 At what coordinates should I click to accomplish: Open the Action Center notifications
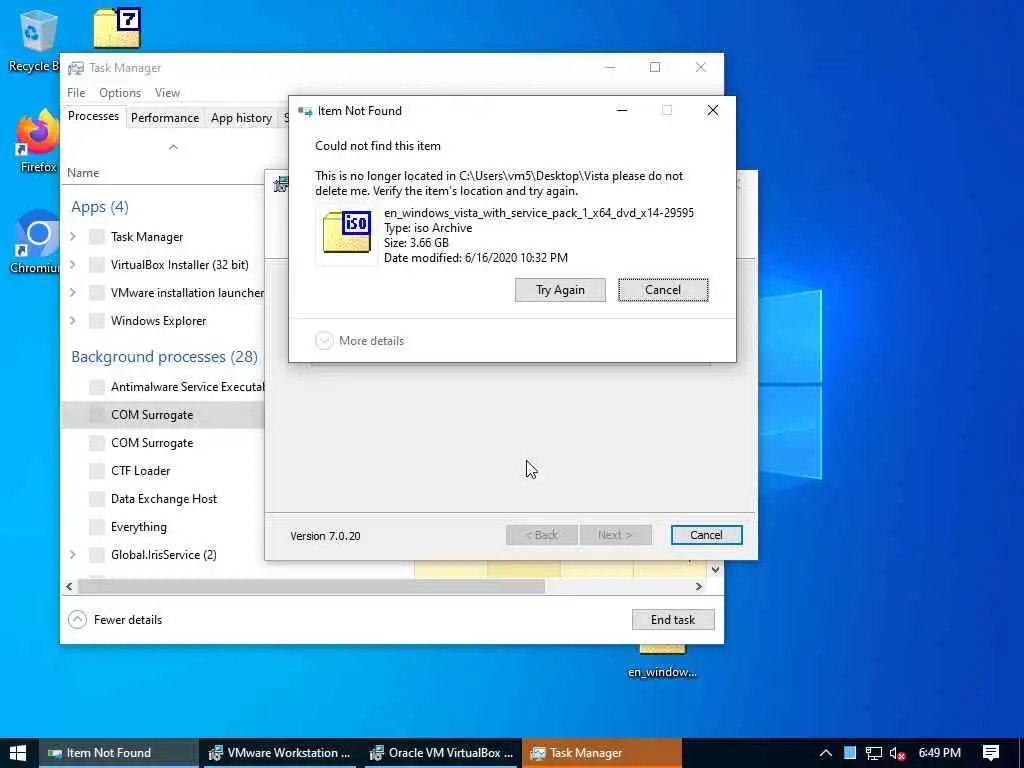[991, 753]
